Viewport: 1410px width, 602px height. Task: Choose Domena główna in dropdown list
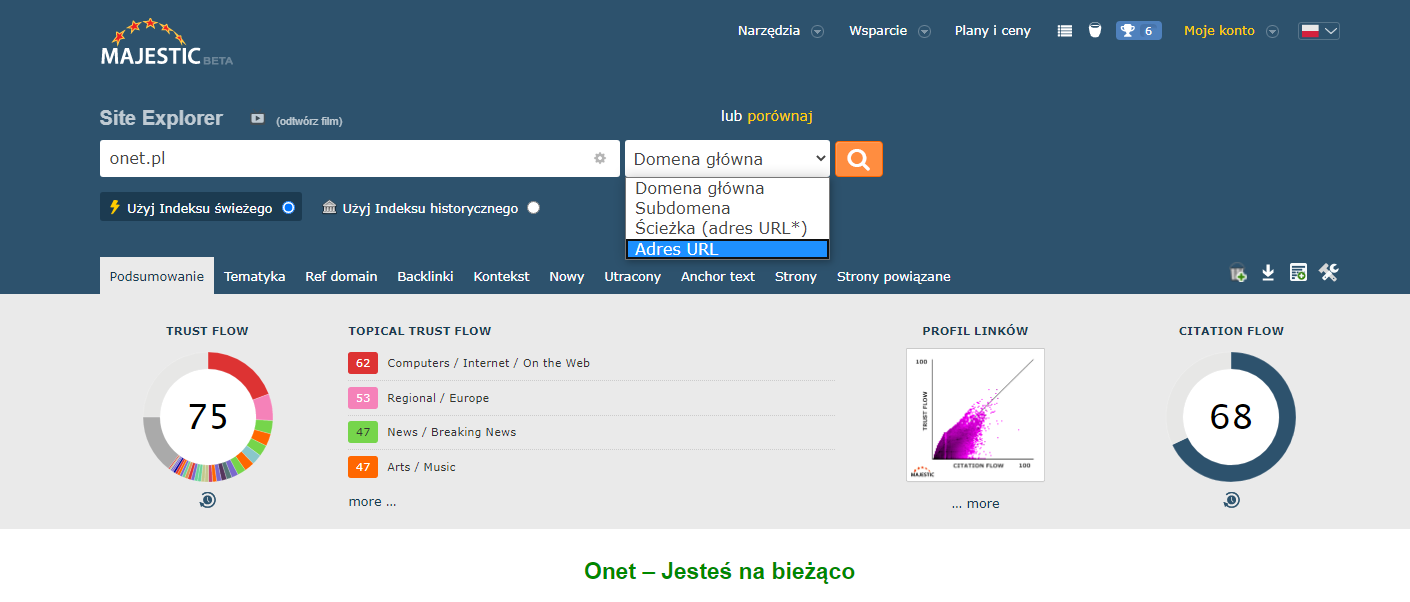point(727,189)
